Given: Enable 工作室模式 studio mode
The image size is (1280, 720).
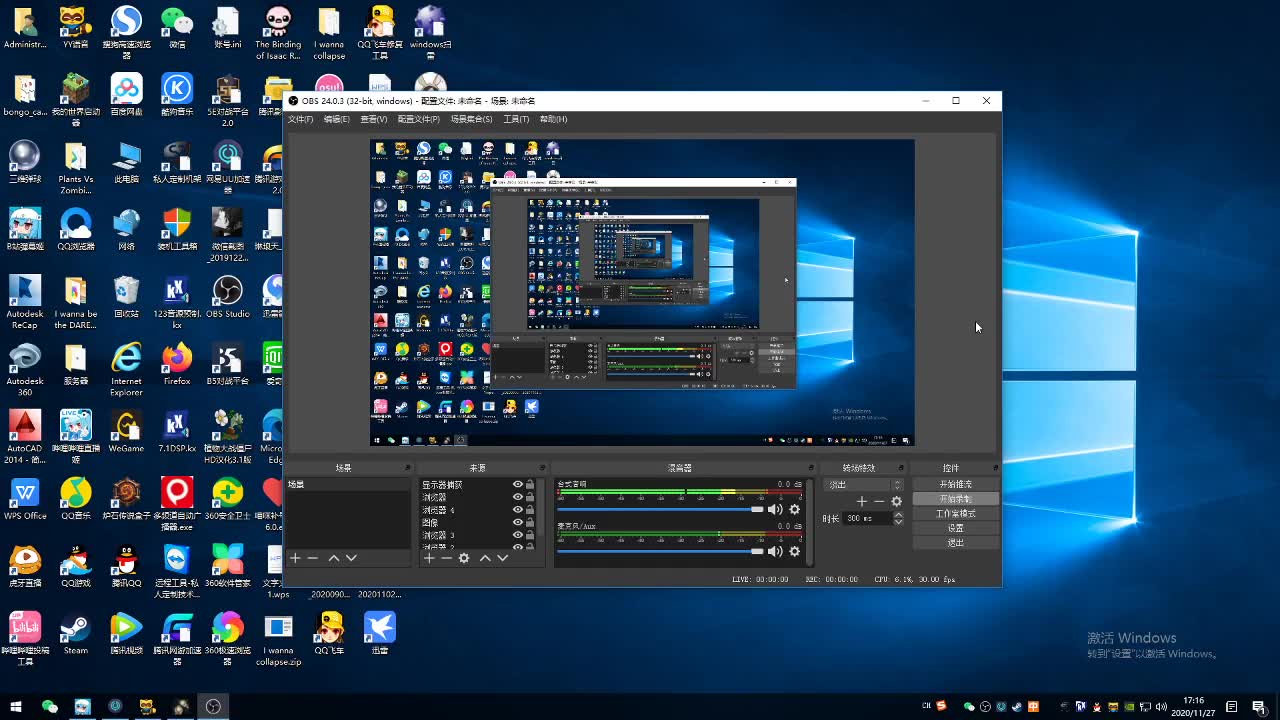Looking at the screenshot, I should [x=955, y=513].
